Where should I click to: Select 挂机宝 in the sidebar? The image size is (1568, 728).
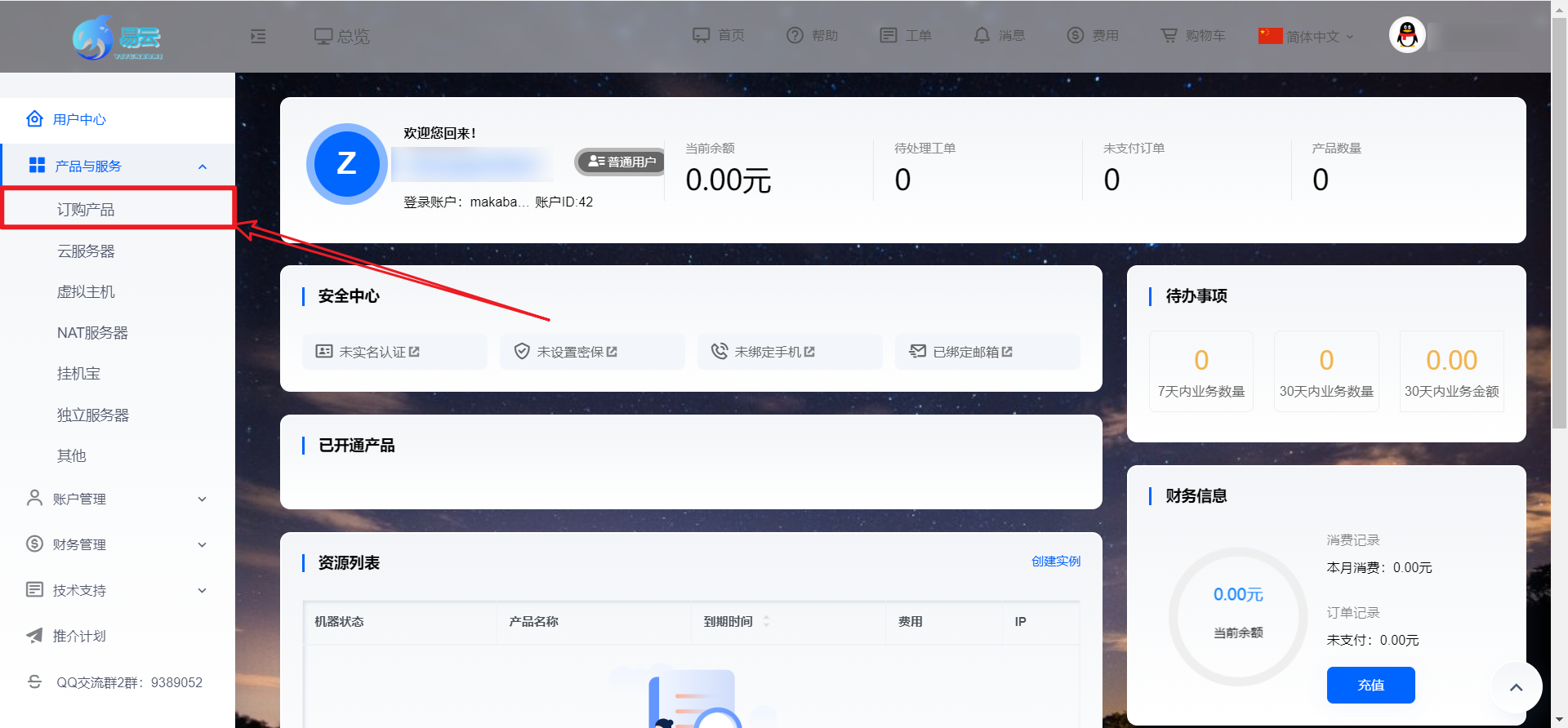point(78,374)
